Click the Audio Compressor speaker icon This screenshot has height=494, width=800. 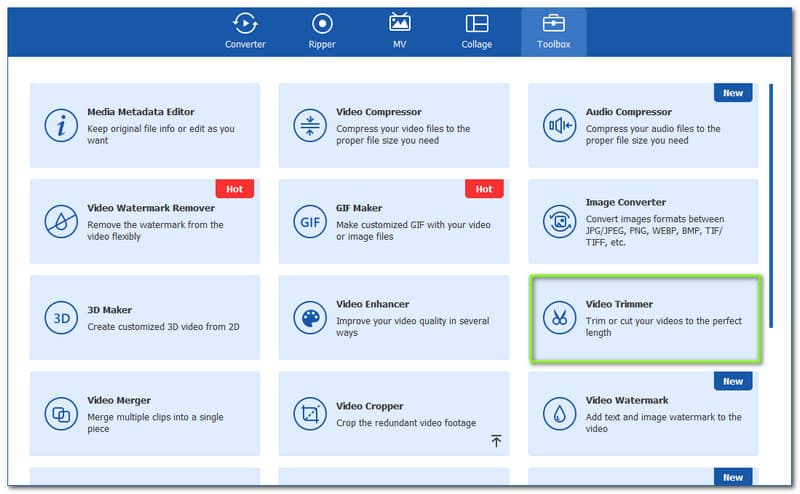(x=559, y=125)
